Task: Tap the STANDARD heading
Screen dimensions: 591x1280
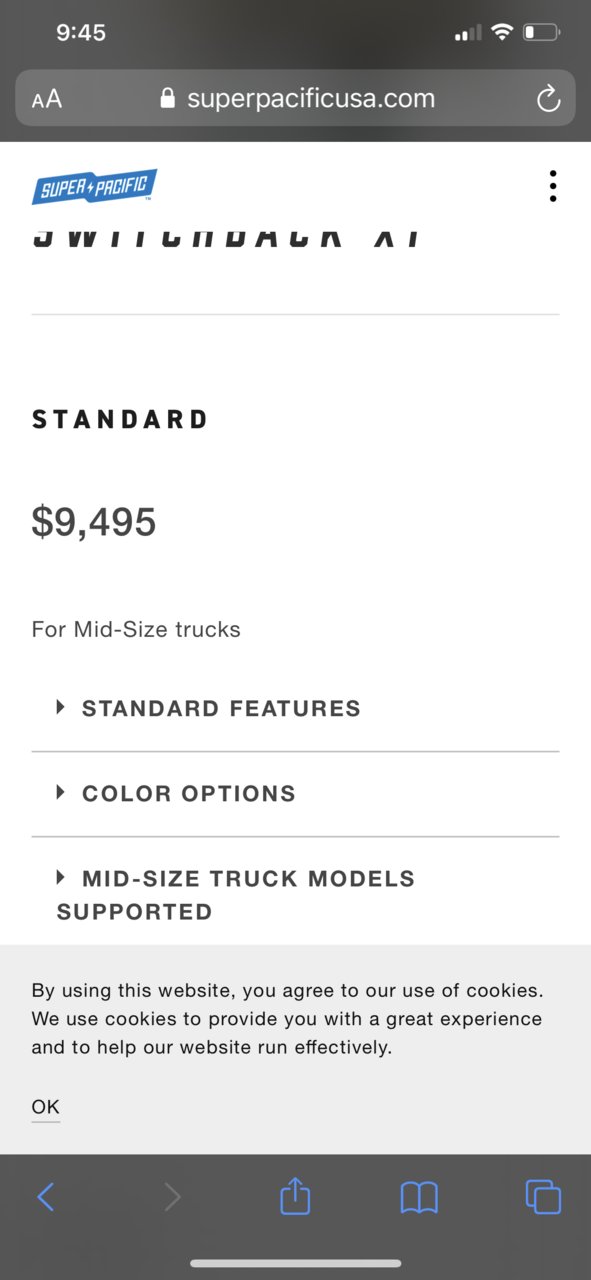Action: (x=120, y=419)
